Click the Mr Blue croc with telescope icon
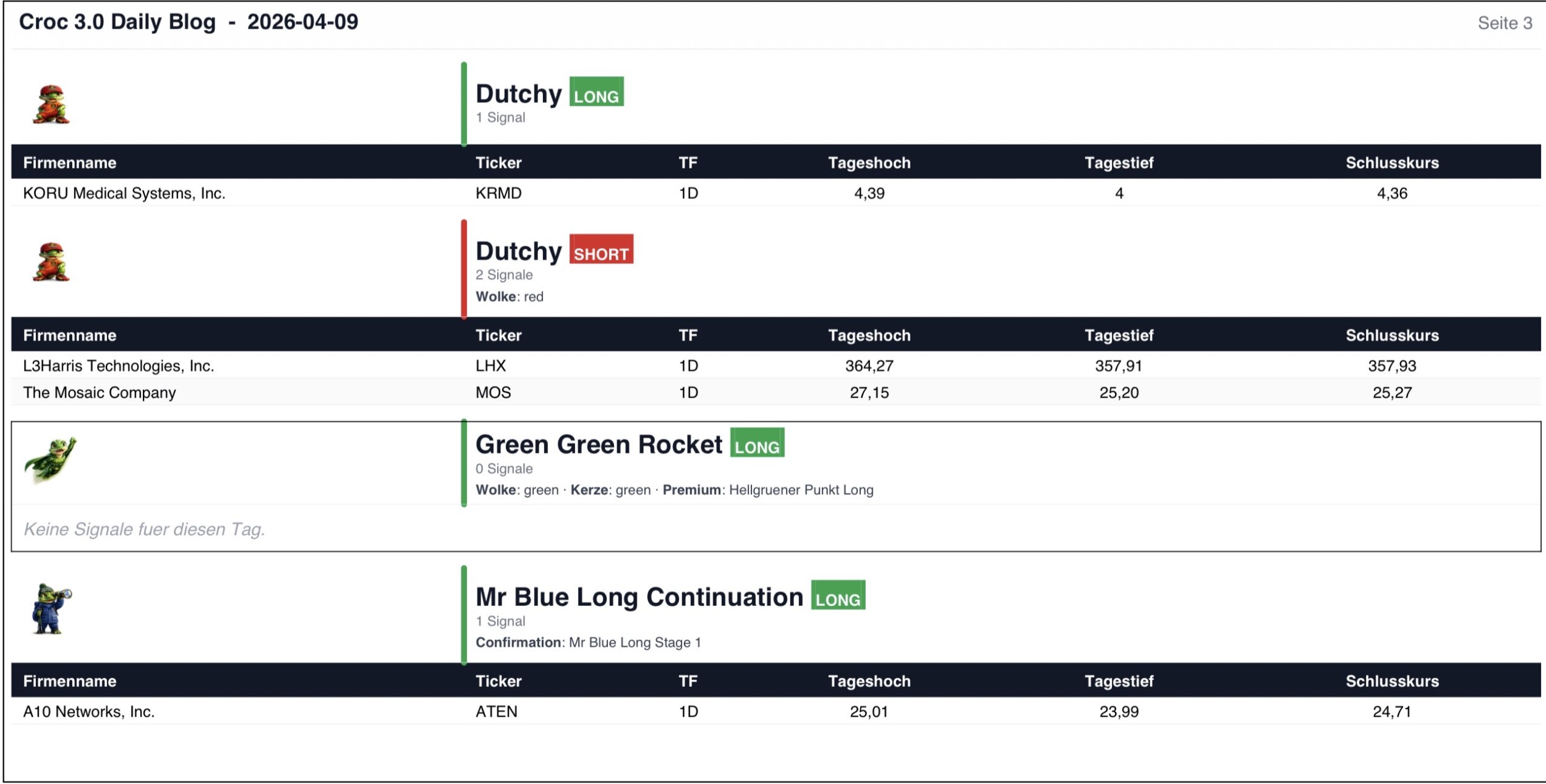 (51, 608)
